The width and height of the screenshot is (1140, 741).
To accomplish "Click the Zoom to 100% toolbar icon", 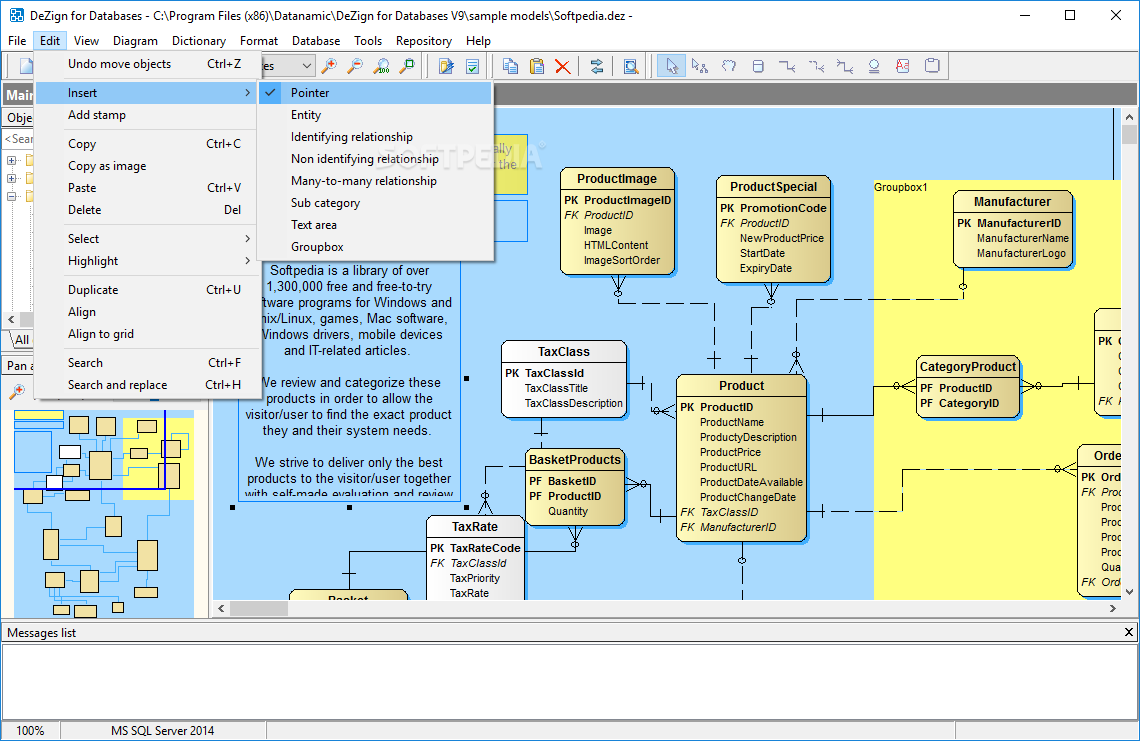I will point(381,66).
